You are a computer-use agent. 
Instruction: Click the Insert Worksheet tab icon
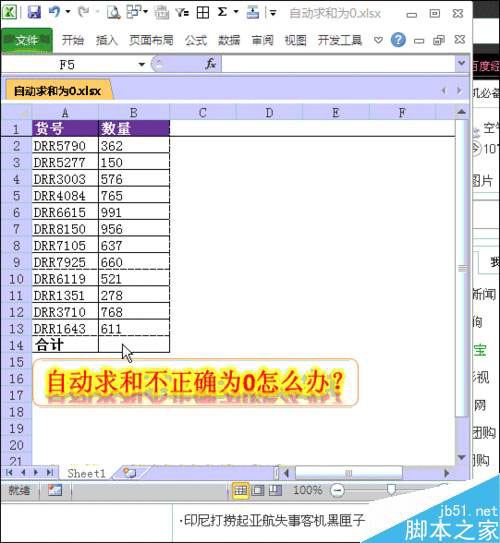(130, 473)
